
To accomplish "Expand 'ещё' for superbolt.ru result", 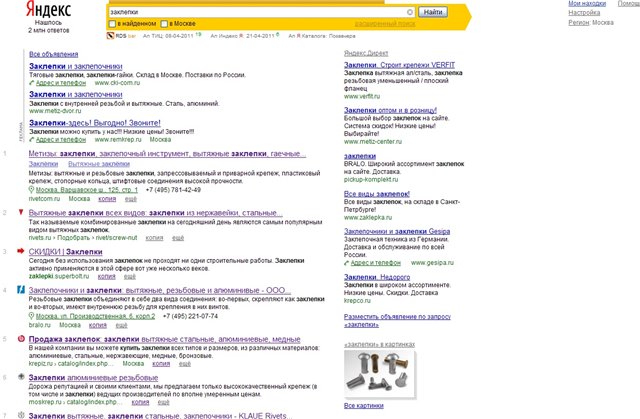I will click(x=130, y=277).
